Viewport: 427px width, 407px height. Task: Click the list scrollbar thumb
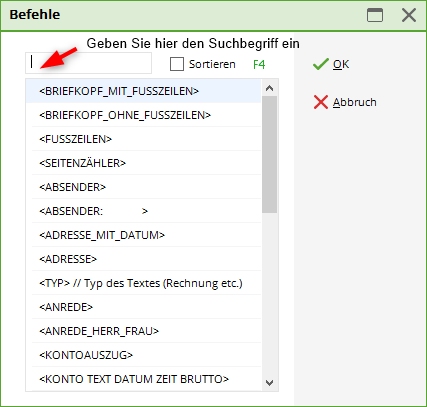[x=269, y=154]
